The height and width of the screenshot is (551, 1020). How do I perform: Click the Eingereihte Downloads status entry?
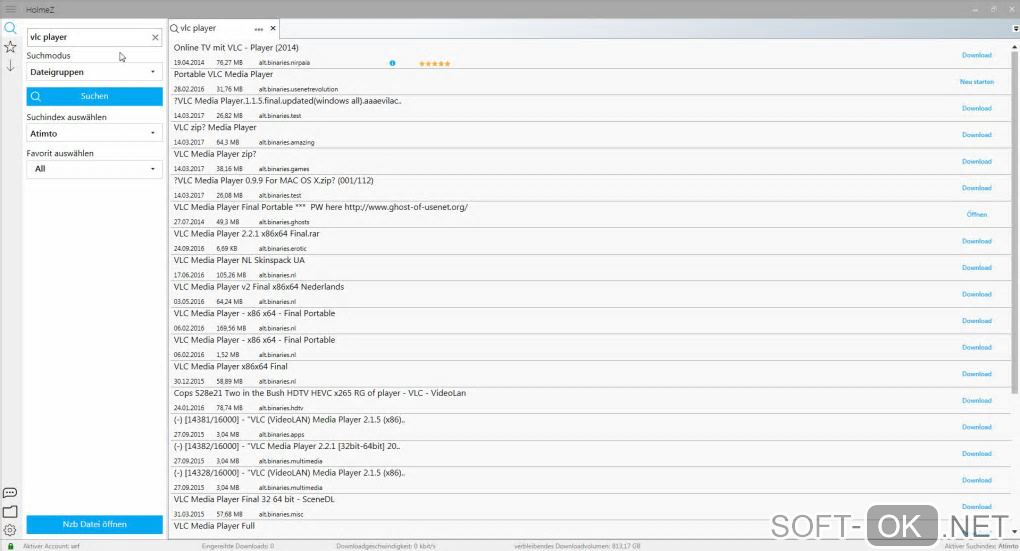pos(237,546)
